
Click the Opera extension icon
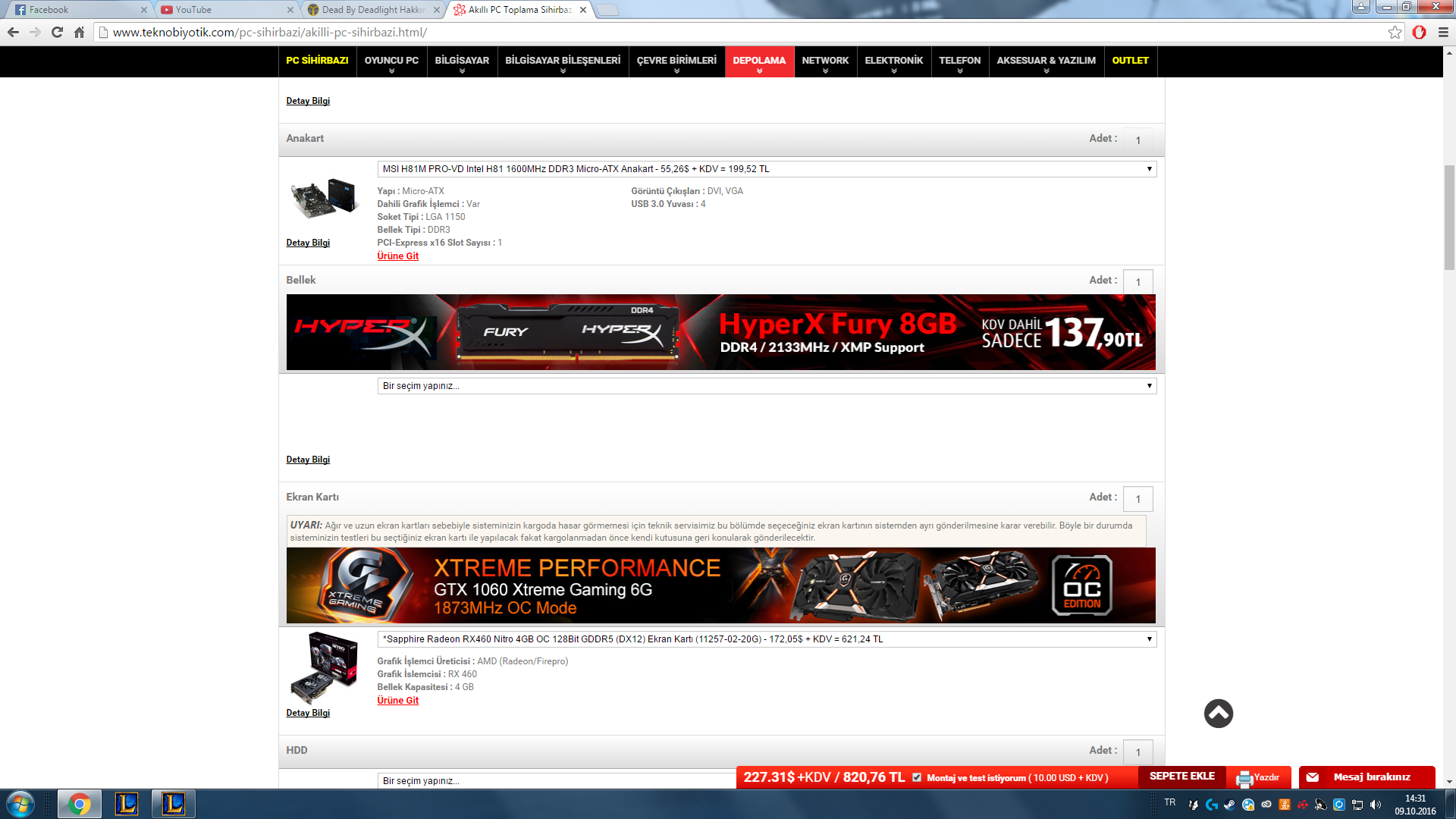coord(1419,33)
